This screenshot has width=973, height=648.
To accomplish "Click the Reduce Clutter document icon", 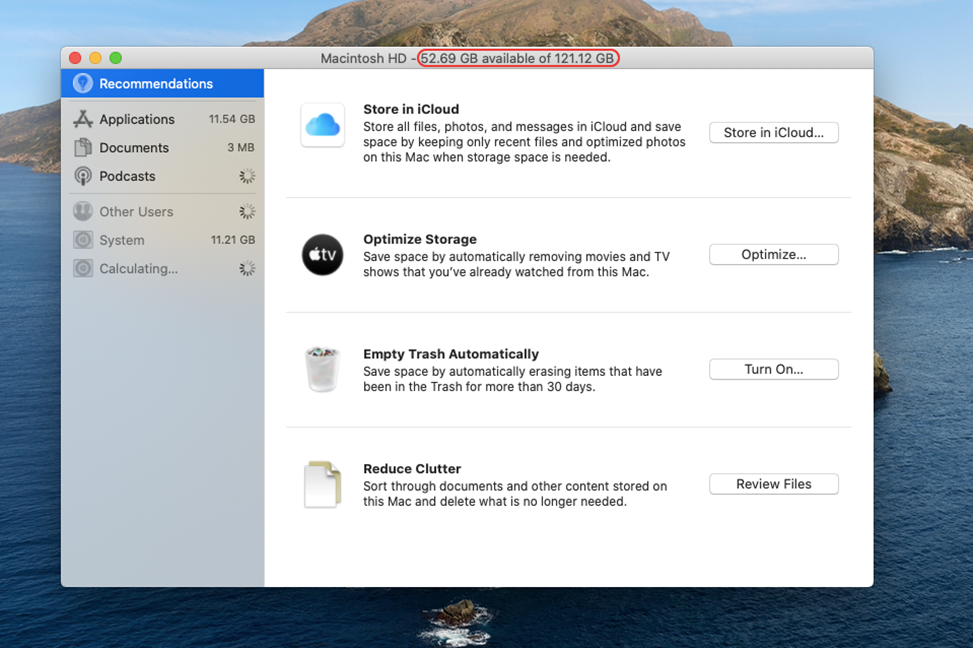I will point(323,484).
